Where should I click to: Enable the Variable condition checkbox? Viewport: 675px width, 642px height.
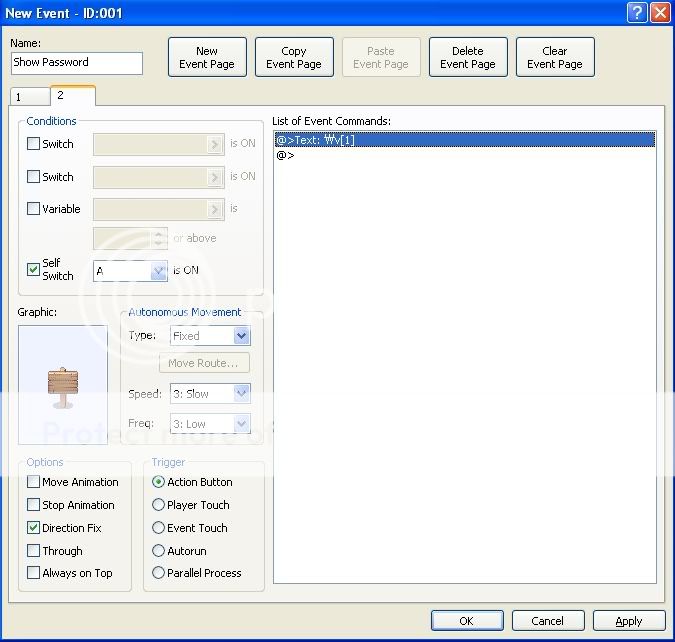point(34,210)
